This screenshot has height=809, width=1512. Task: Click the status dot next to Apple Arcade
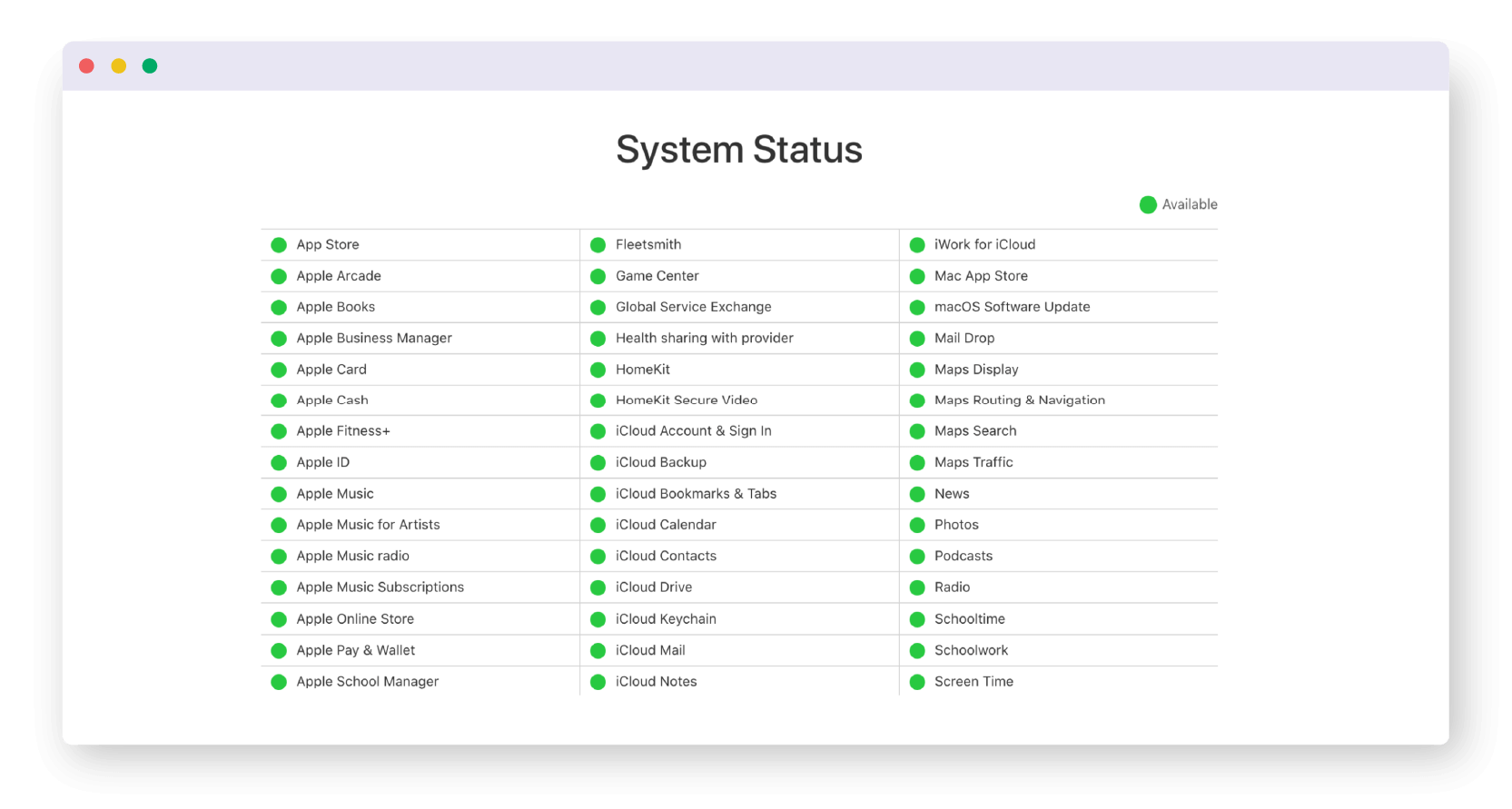279,276
